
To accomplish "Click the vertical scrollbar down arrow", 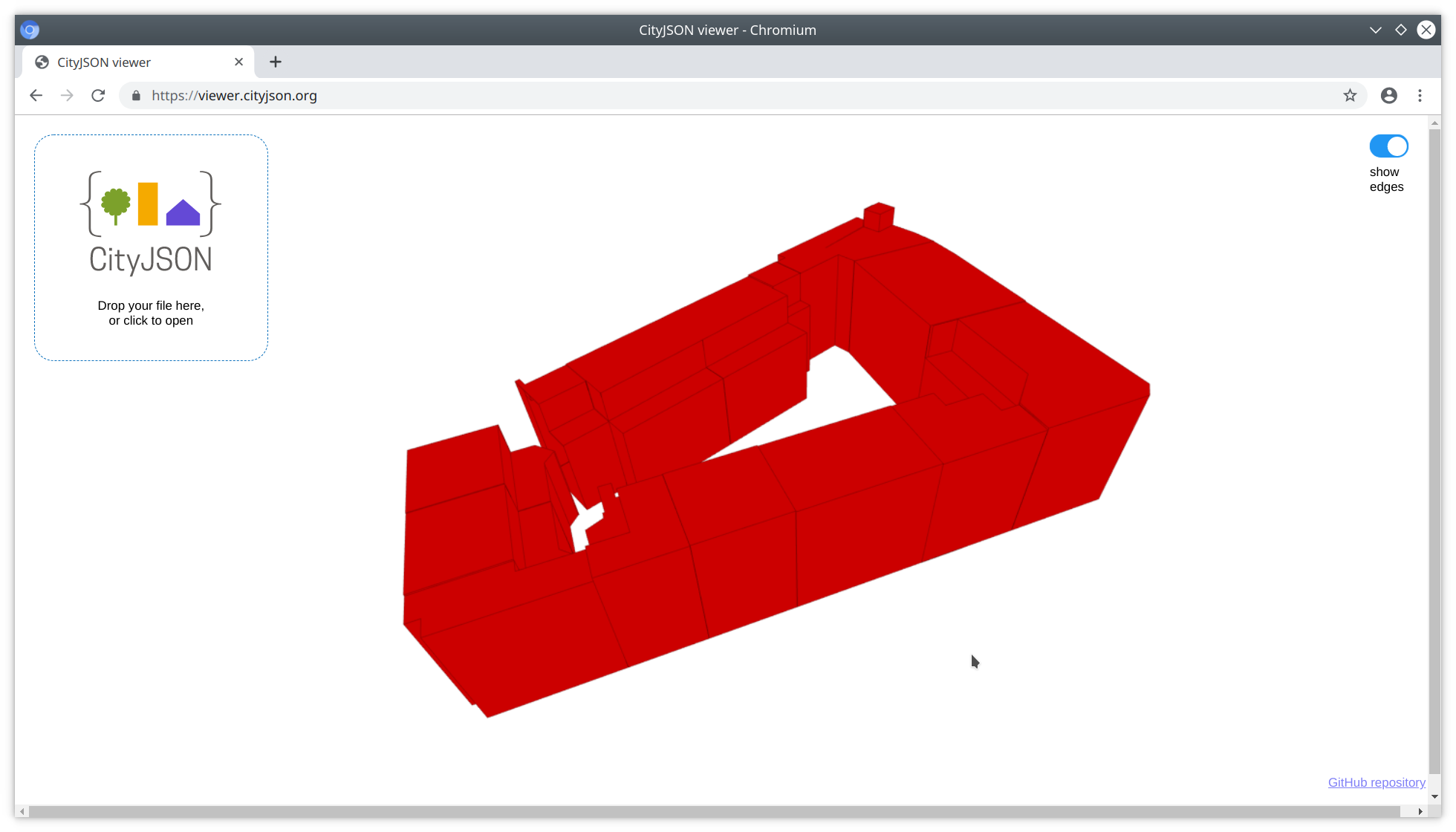I will point(1434,796).
